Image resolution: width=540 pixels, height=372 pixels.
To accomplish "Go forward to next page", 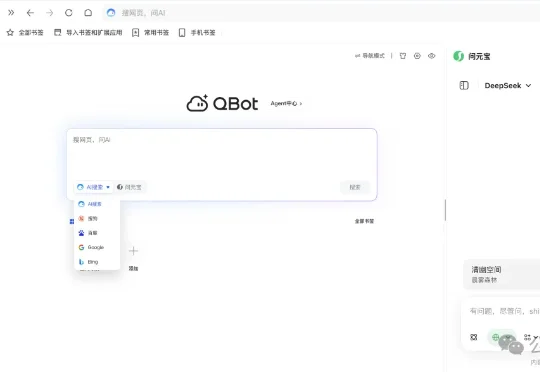I will pos(50,13).
